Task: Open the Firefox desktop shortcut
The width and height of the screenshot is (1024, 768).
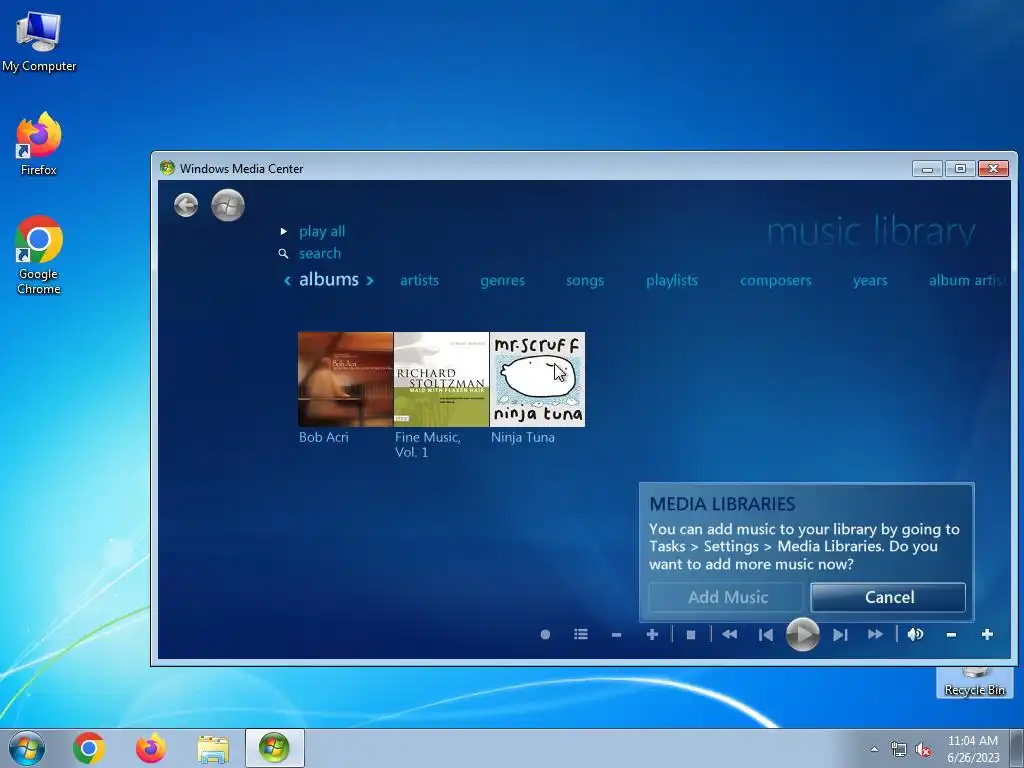Action: pos(39,144)
